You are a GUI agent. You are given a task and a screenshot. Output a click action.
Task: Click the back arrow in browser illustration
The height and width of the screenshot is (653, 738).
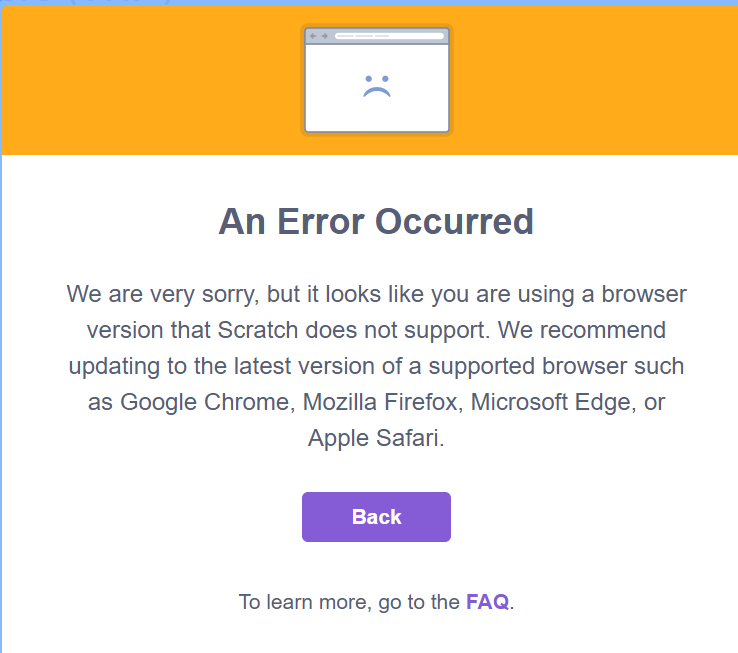pos(313,36)
